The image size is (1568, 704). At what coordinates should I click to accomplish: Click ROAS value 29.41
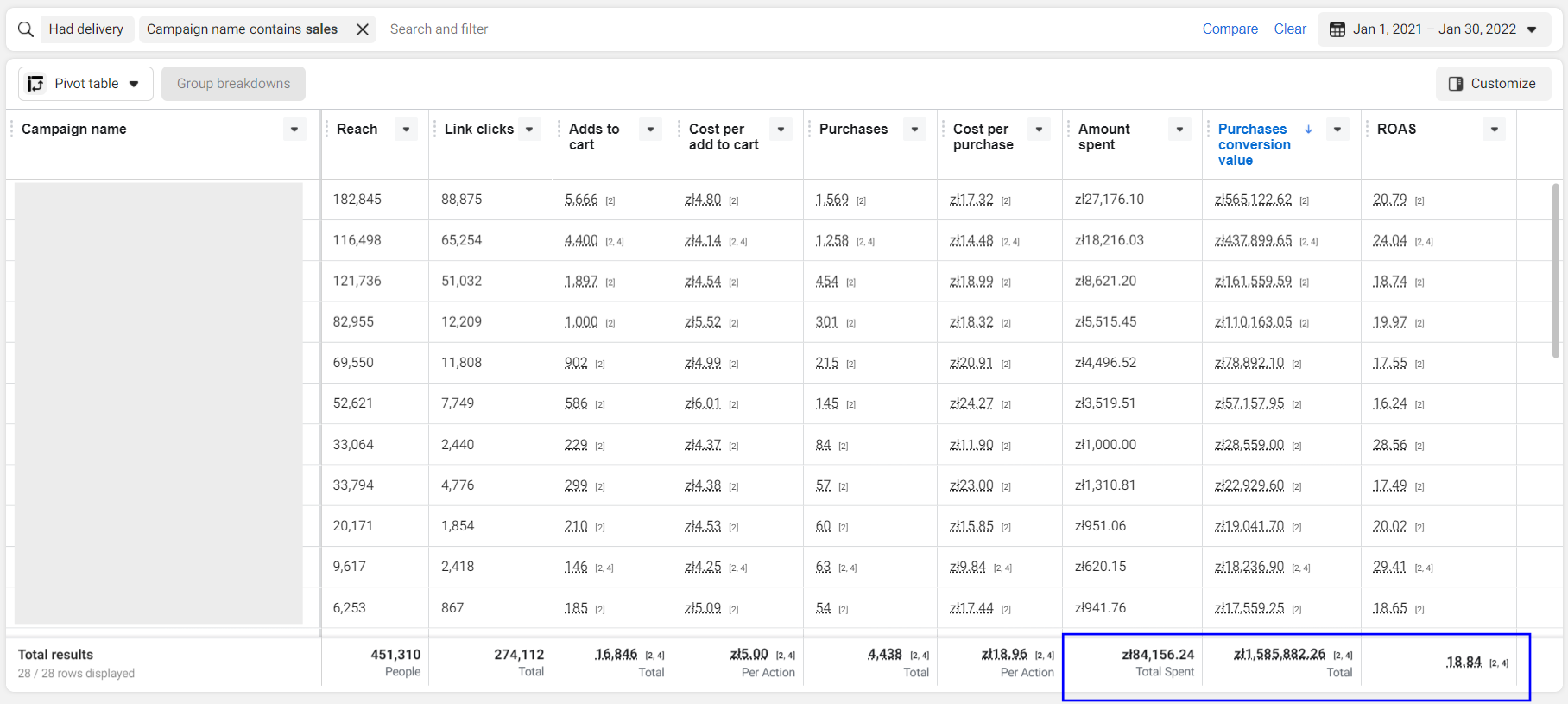(1389, 567)
